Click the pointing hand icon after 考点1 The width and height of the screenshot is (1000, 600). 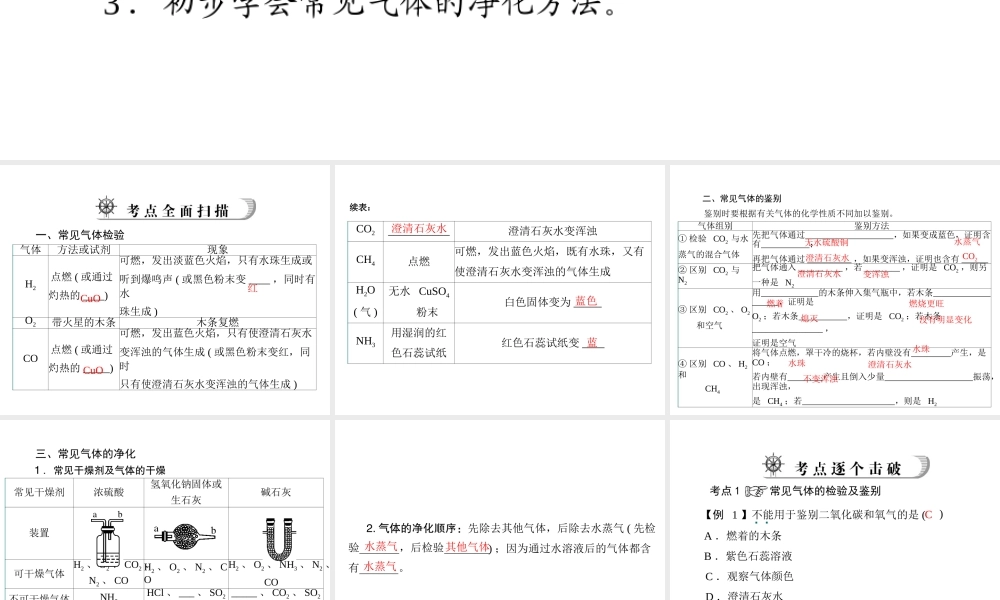755,491
